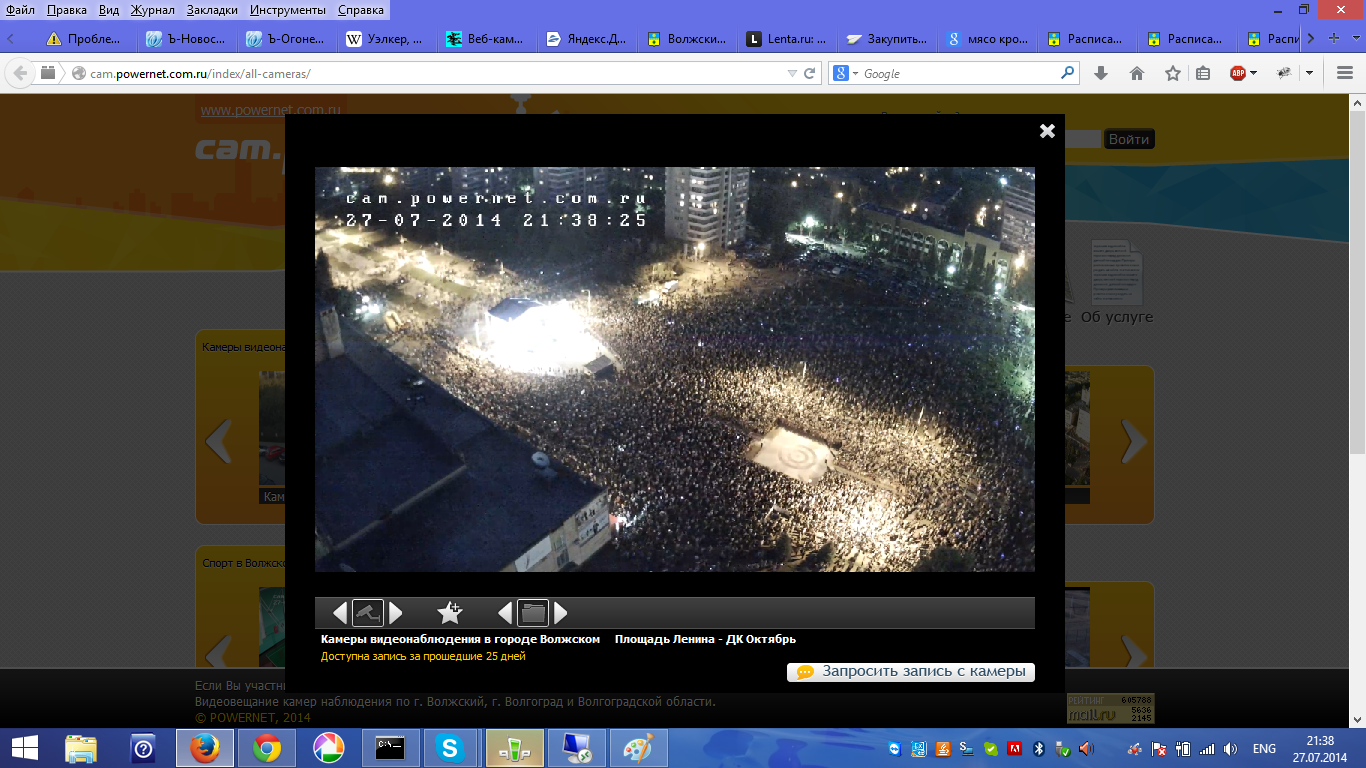Image resolution: width=1366 pixels, height=768 pixels.
Task: Open the clock showing 21:38
Action: [x=1320, y=748]
